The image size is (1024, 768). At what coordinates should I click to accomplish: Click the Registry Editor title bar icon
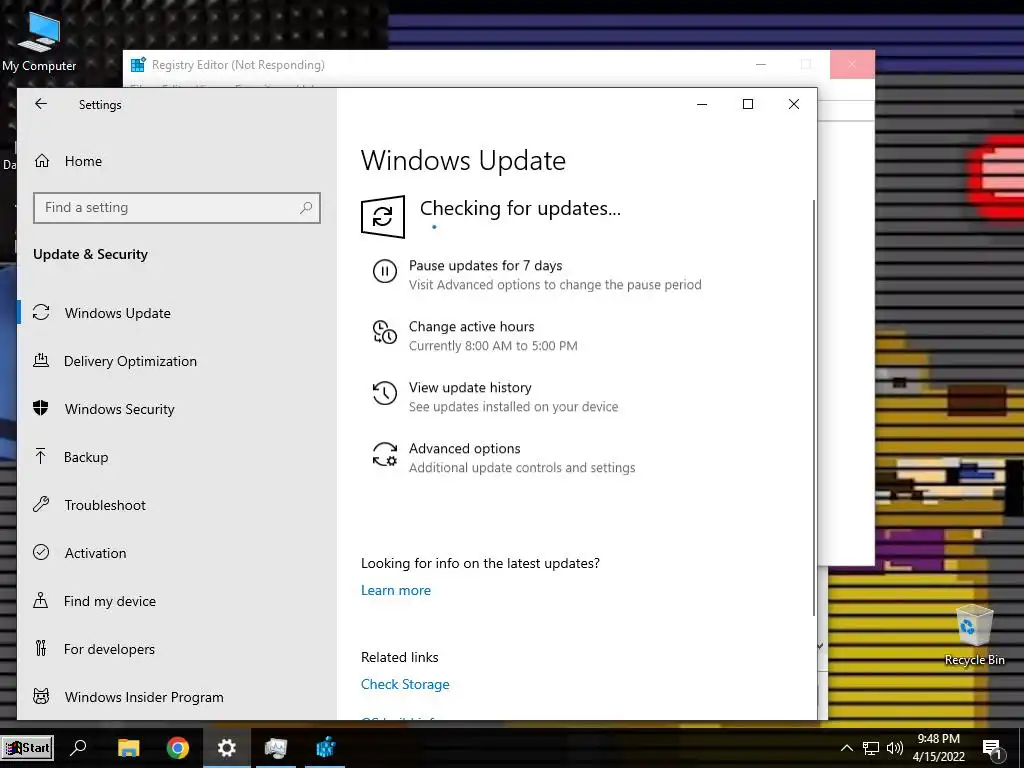(x=138, y=65)
